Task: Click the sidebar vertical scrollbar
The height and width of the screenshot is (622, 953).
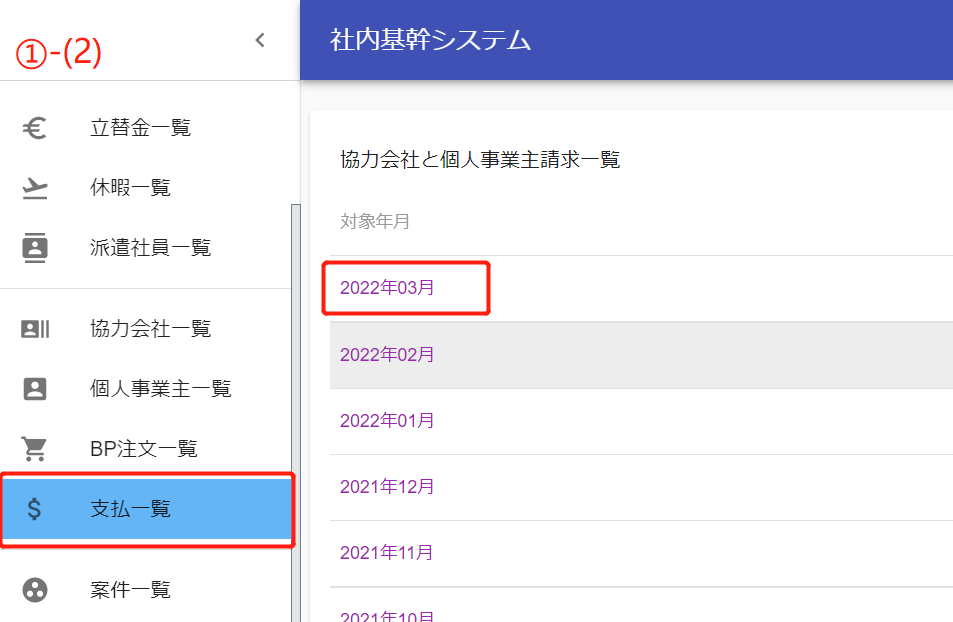Action: pos(295,400)
